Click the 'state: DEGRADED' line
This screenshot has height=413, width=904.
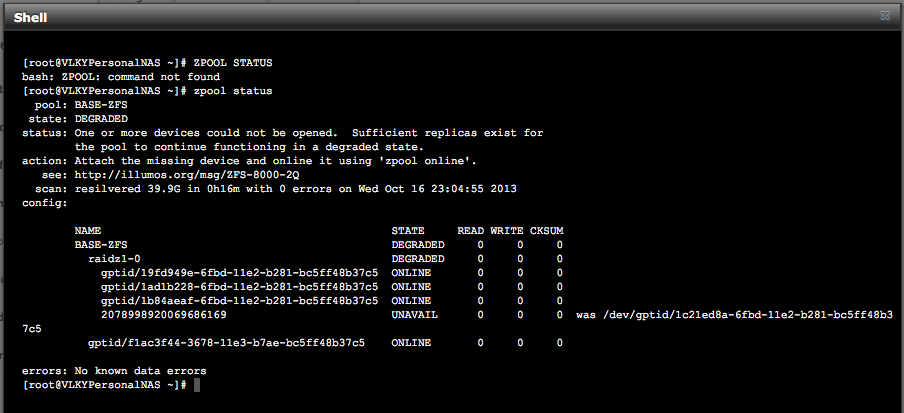tap(78, 119)
